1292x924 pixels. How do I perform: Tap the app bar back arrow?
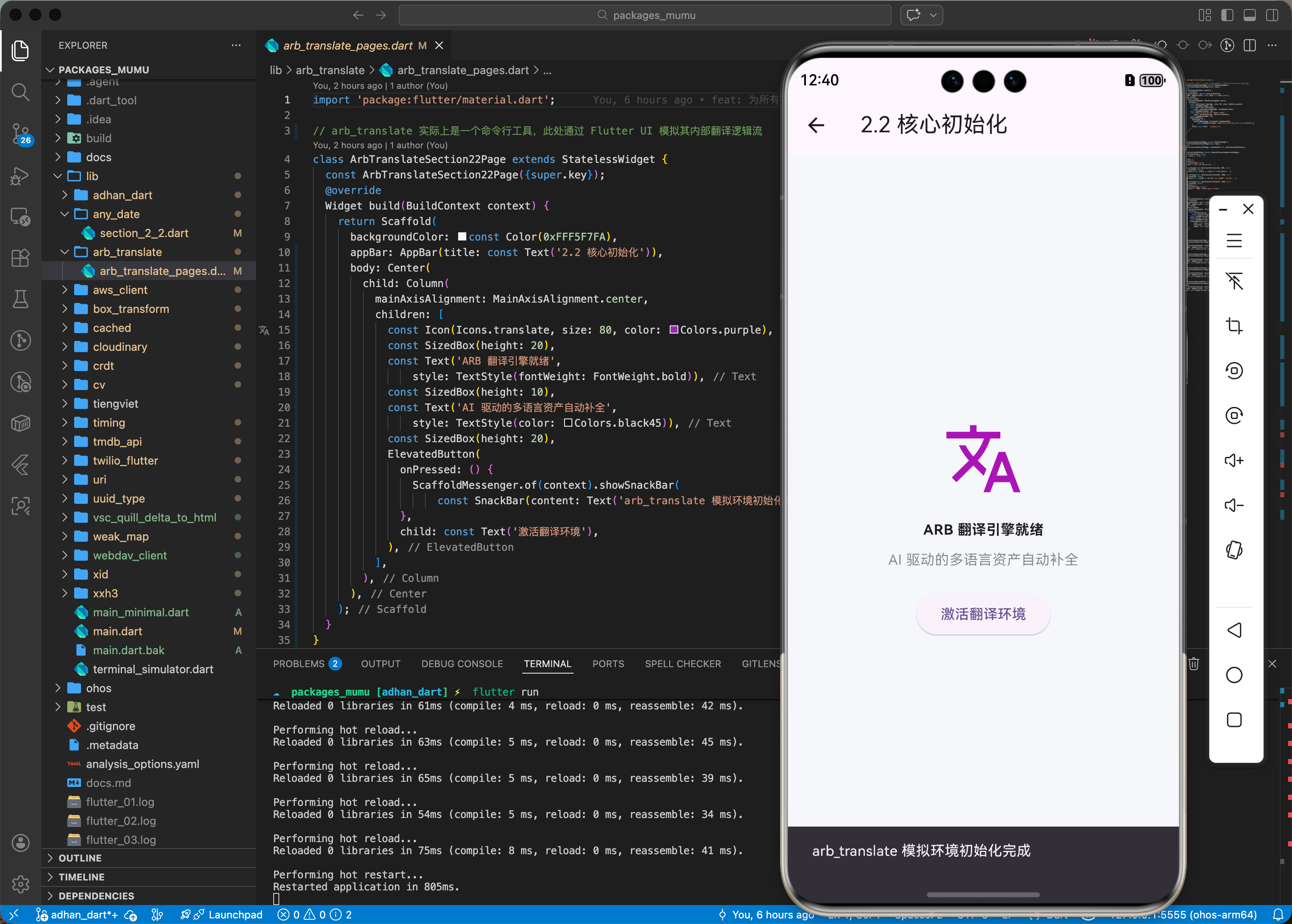click(x=816, y=125)
